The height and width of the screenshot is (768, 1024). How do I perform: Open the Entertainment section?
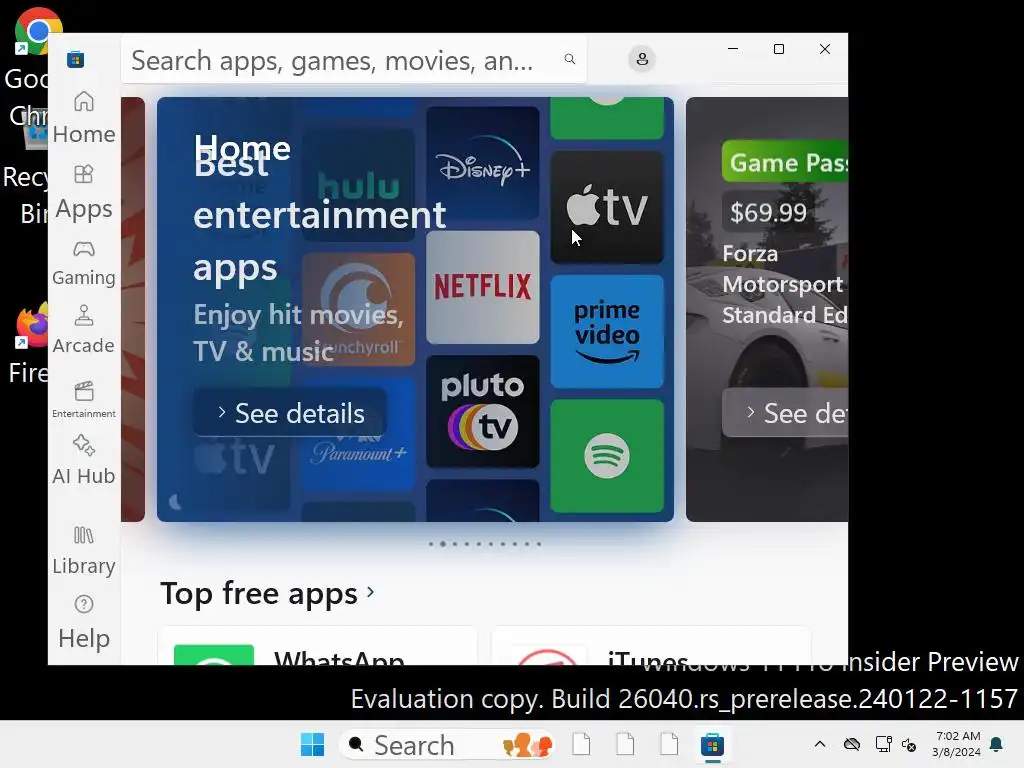84,400
